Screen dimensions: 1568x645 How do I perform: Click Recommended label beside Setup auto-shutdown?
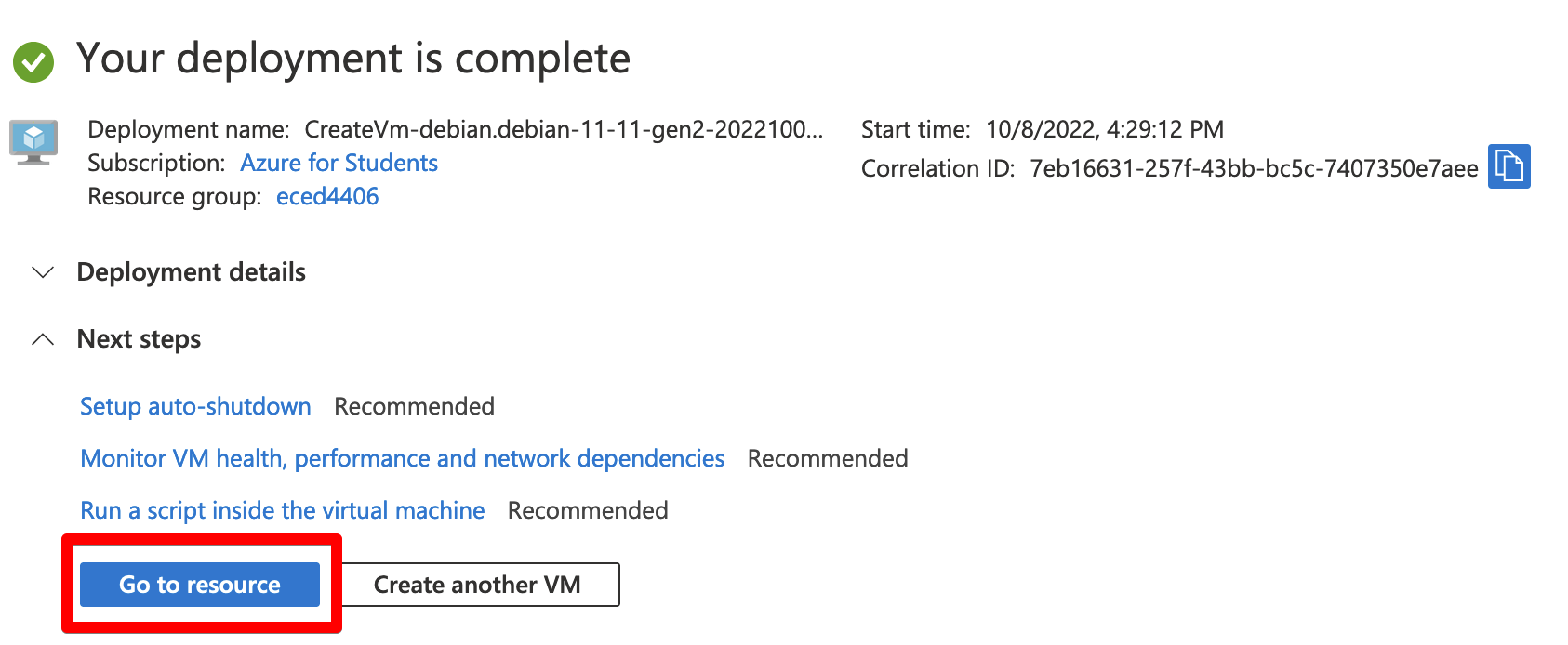(x=414, y=407)
